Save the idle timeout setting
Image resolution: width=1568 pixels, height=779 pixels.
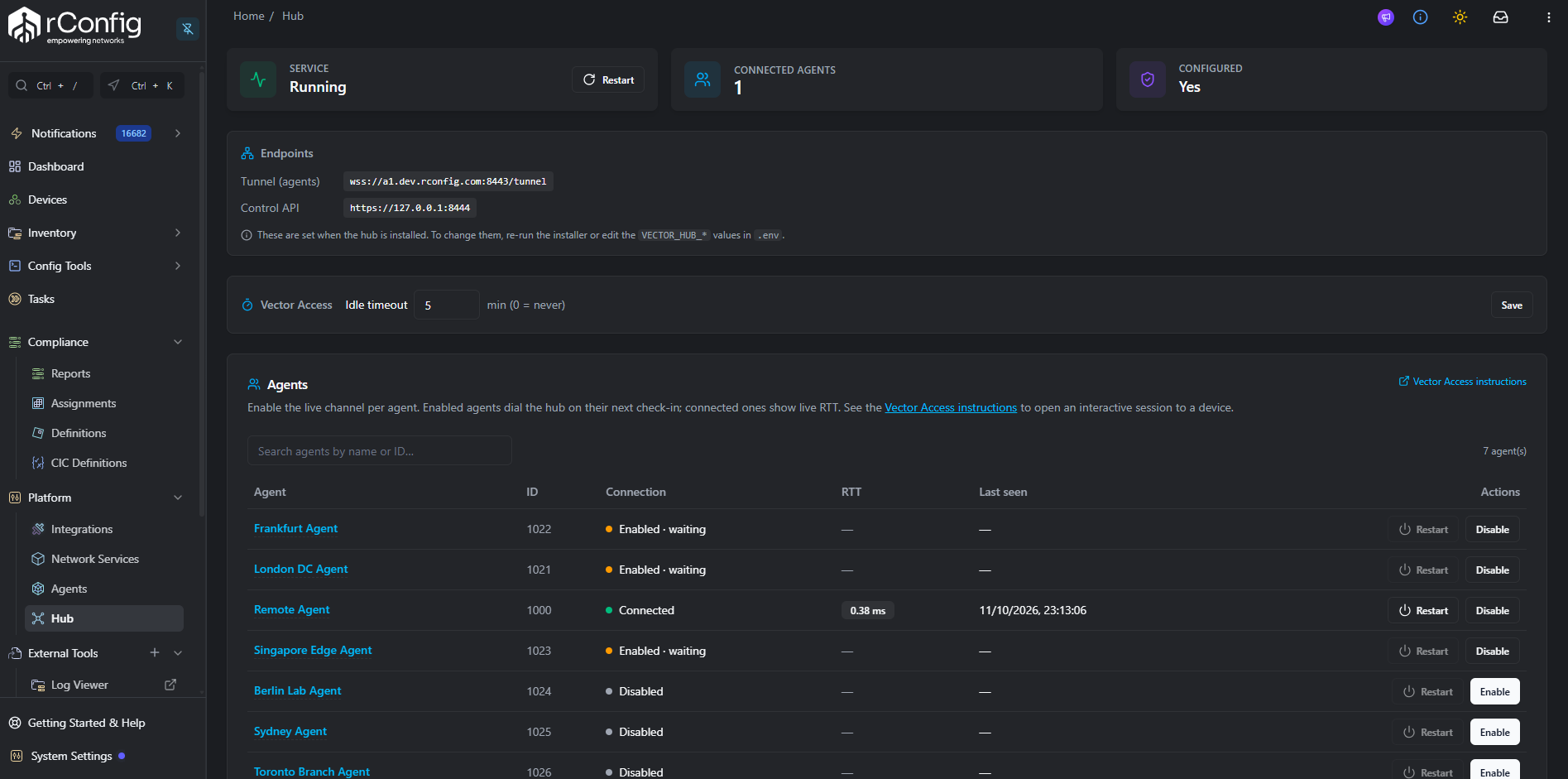coord(1512,305)
